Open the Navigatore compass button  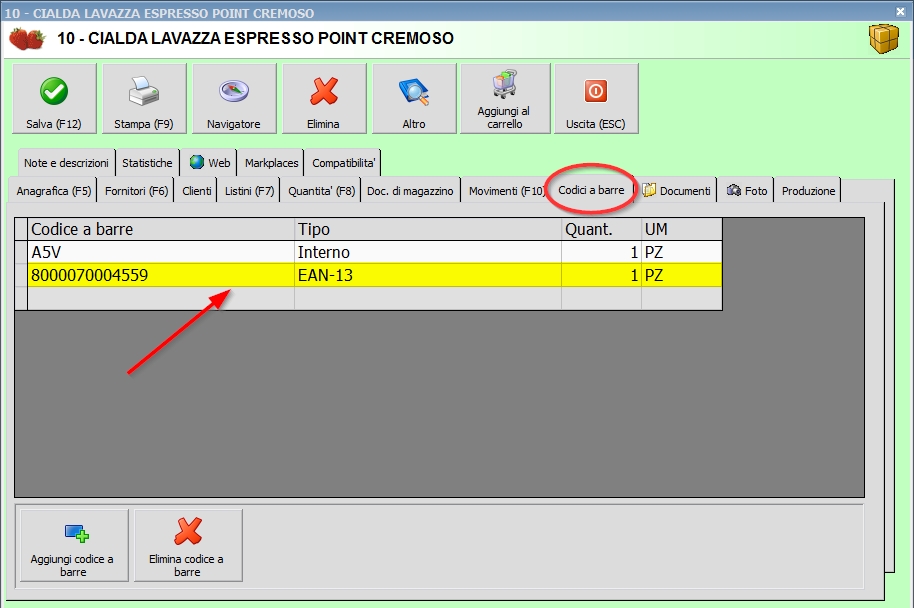(x=234, y=99)
